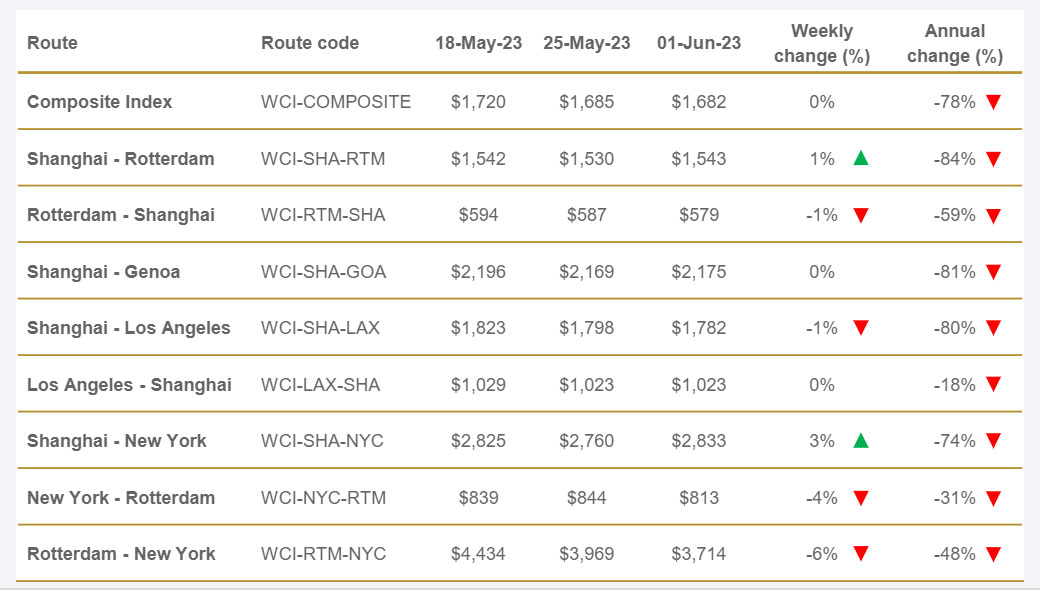This screenshot has width=1040, height=592.
Task: Click red weekly down arrow for New York - Rotterdam
Action: [861, 498]
